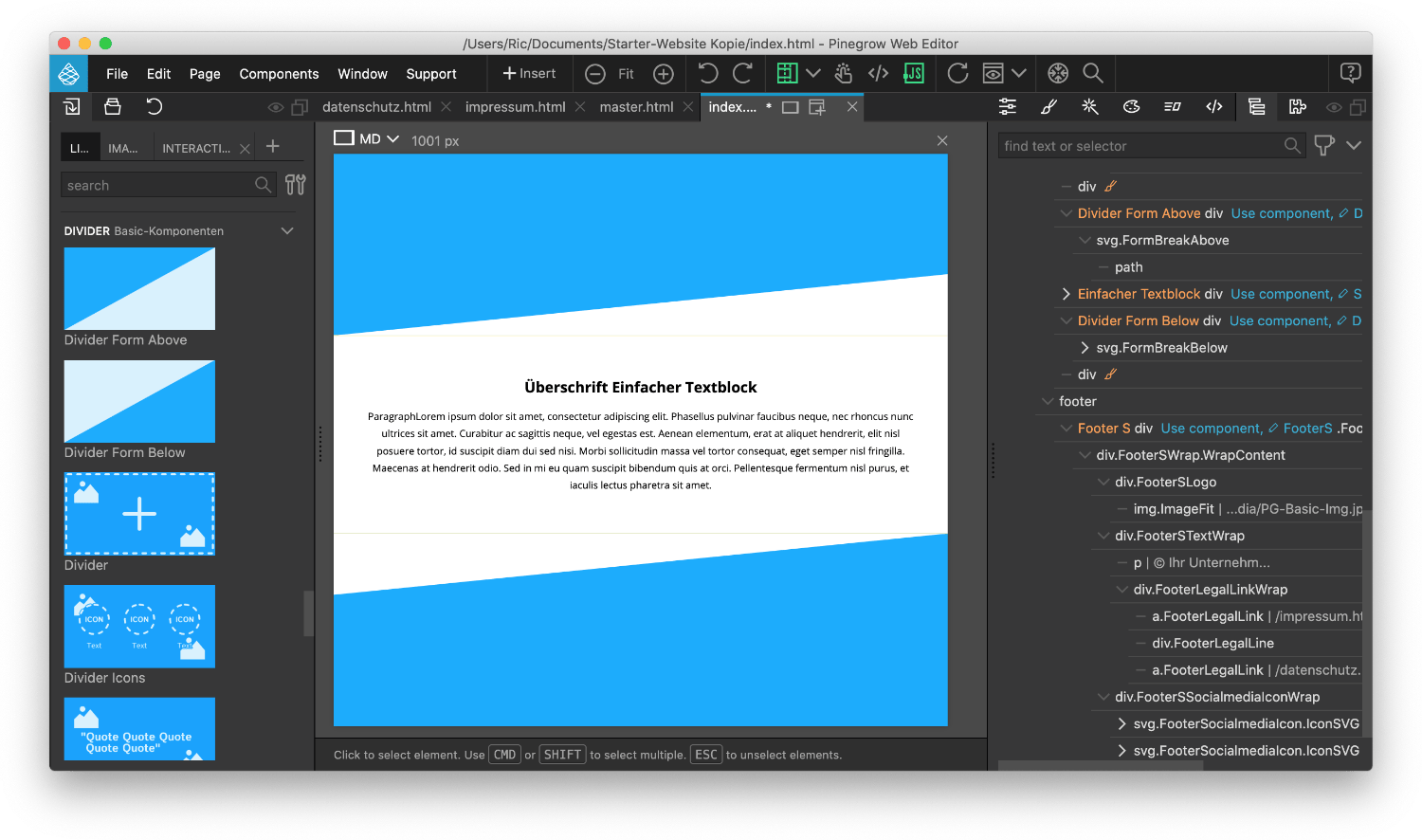Screen dimensions: 1422x840
Task: Open page code editor from top toolbar
Action: 878,73
